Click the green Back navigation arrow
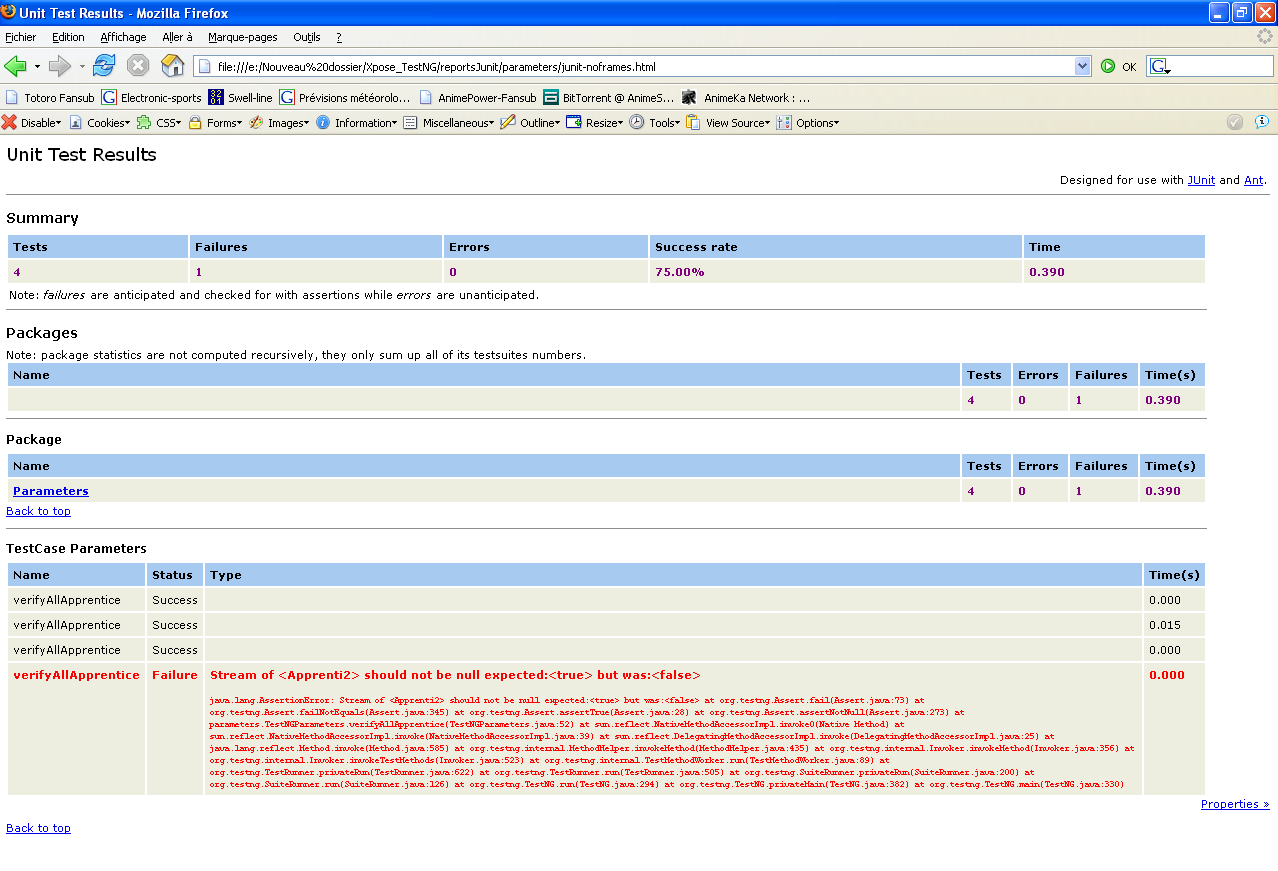1278x871 pixels. coord(16,66)
